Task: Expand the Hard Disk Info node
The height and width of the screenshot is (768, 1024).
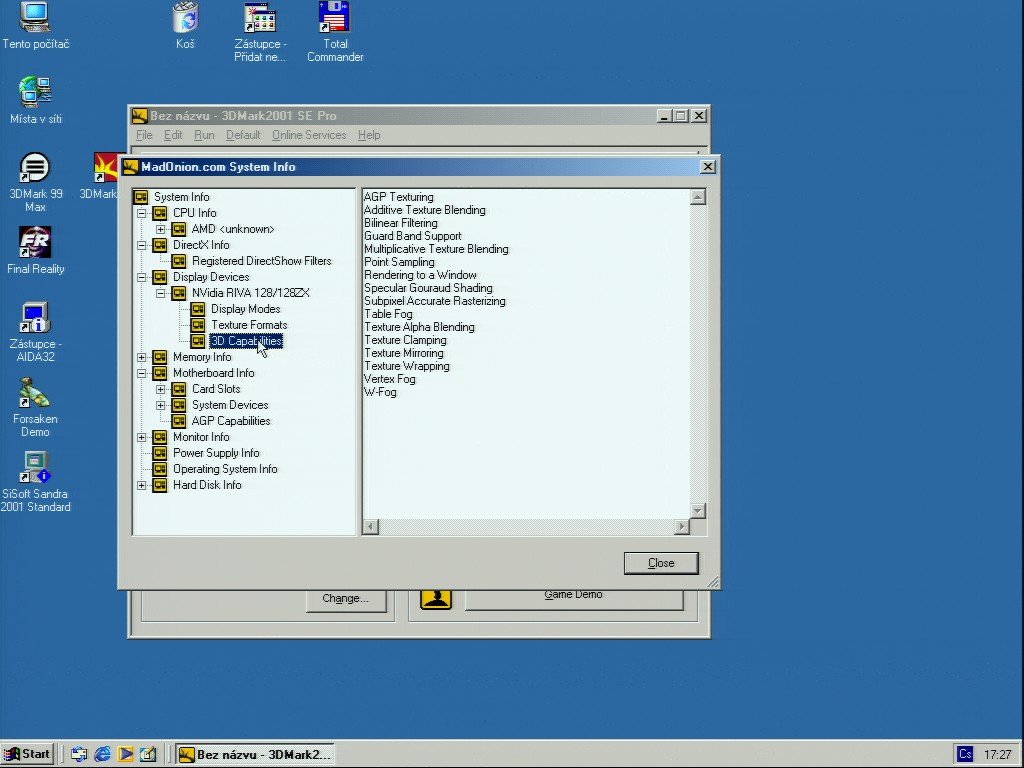Action: point(142,485)
